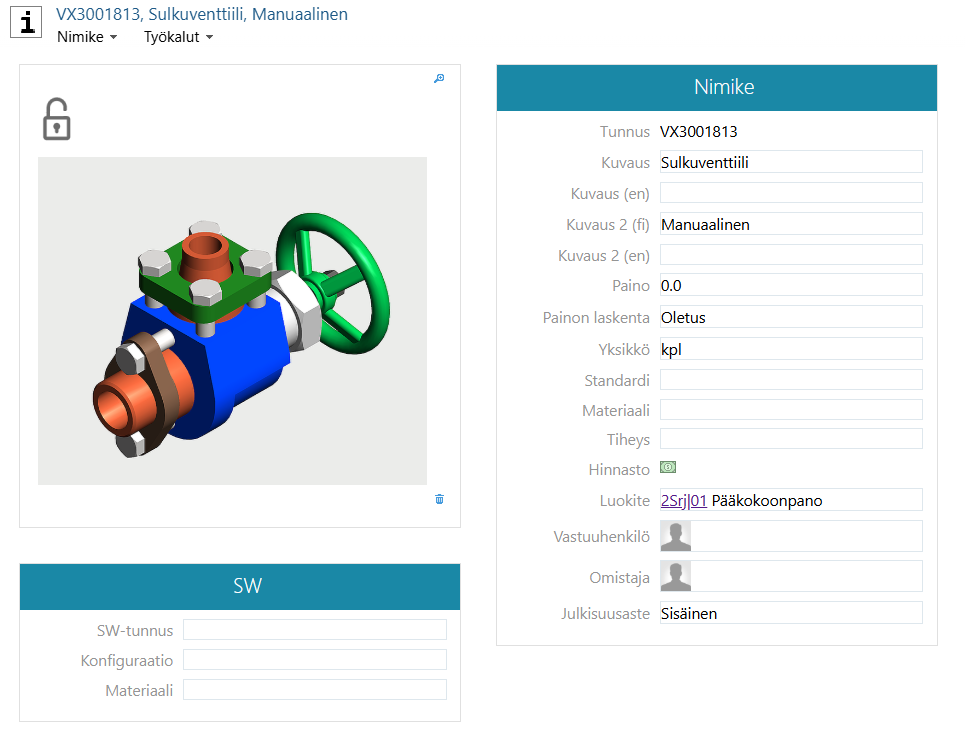Click the Paino field showing 0.0

789,285
